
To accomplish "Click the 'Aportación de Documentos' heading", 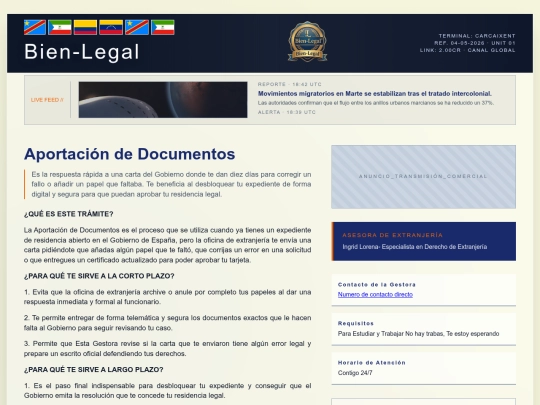I will click(x=129, y=154).
